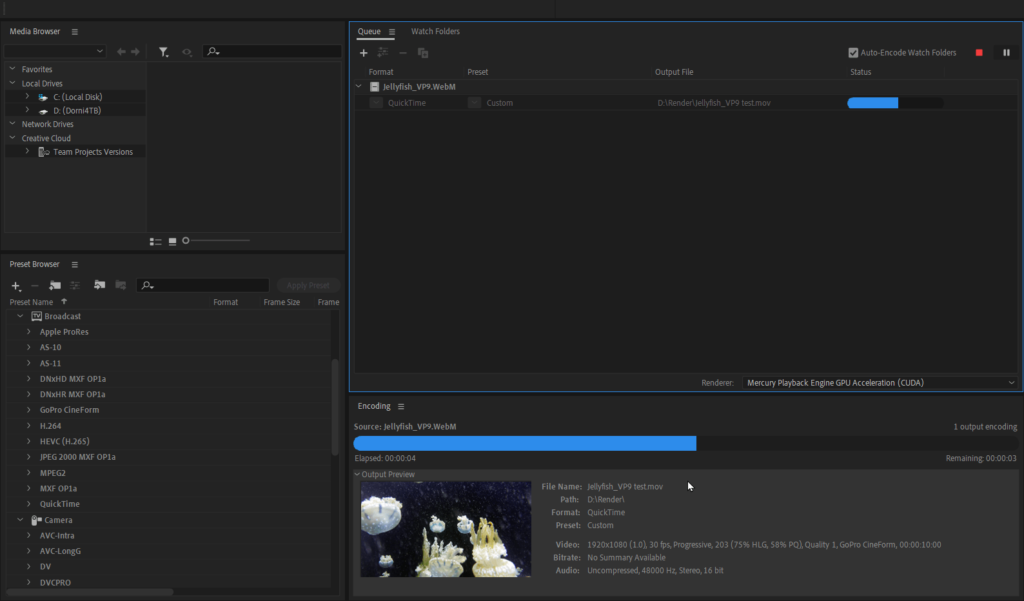
Task: Open the Queue panel menu
Action: pyautogui.click(x=392, y=32)
